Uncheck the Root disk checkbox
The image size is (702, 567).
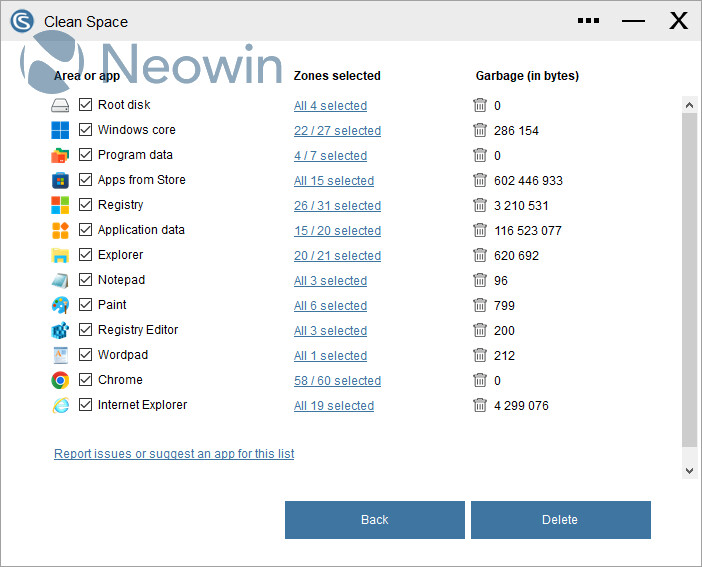(86, 105)
